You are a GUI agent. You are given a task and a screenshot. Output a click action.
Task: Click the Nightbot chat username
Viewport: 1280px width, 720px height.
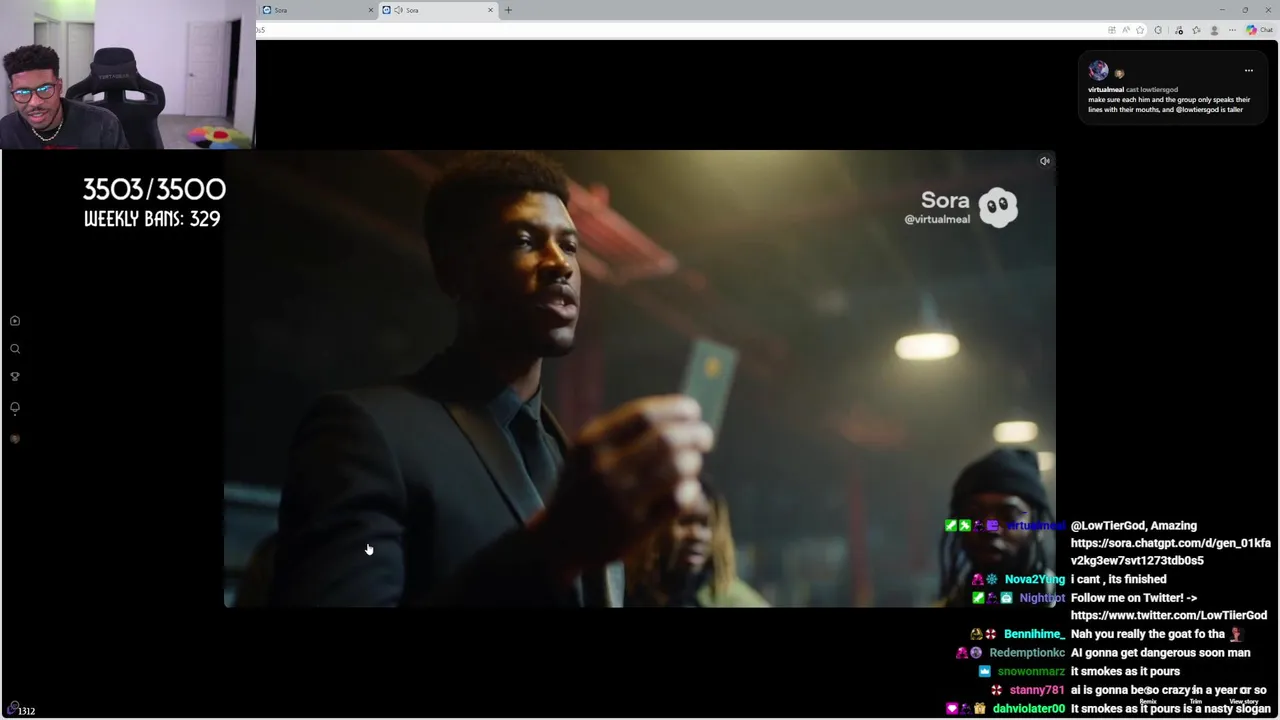(x=1042, y=598)
